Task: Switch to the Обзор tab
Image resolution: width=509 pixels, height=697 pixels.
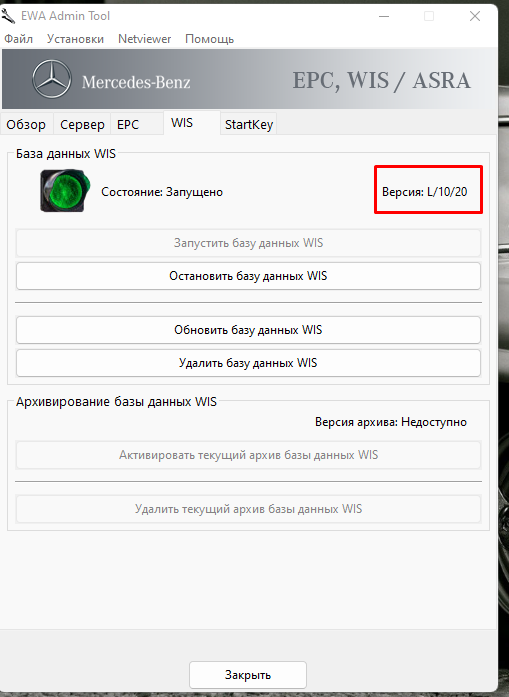Action: [26, 124]
